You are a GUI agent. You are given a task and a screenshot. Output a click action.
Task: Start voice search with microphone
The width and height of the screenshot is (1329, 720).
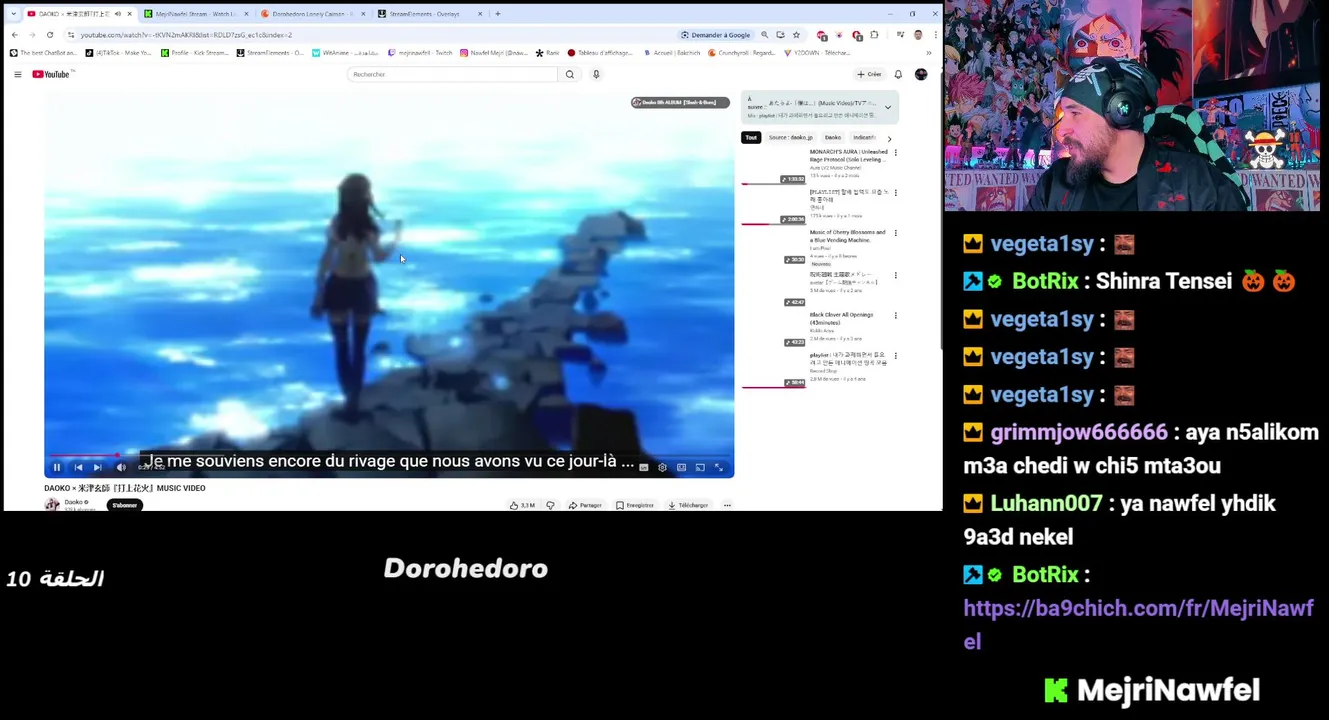596,74
